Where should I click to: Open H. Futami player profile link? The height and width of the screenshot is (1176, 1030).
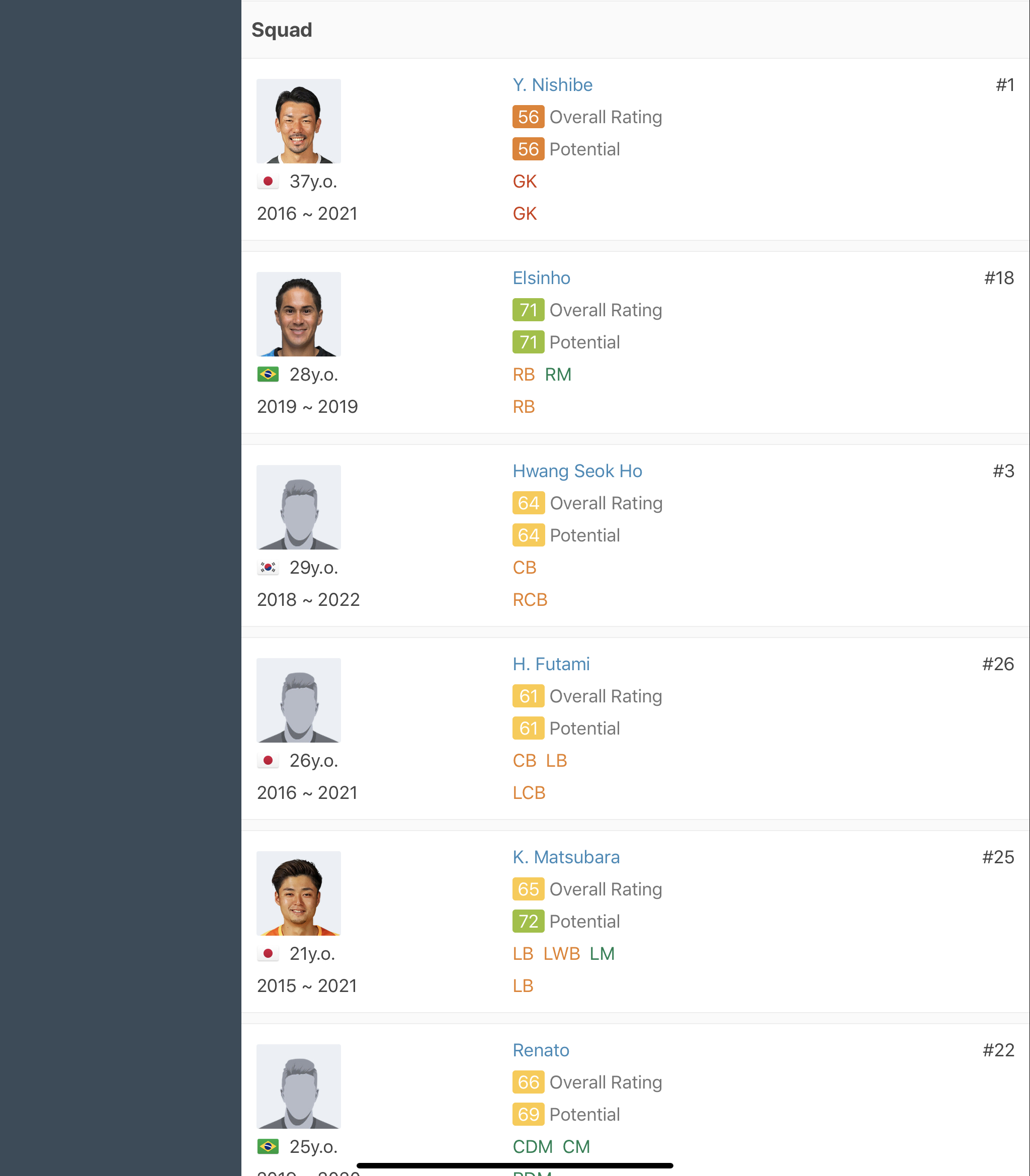coord(551,664)
